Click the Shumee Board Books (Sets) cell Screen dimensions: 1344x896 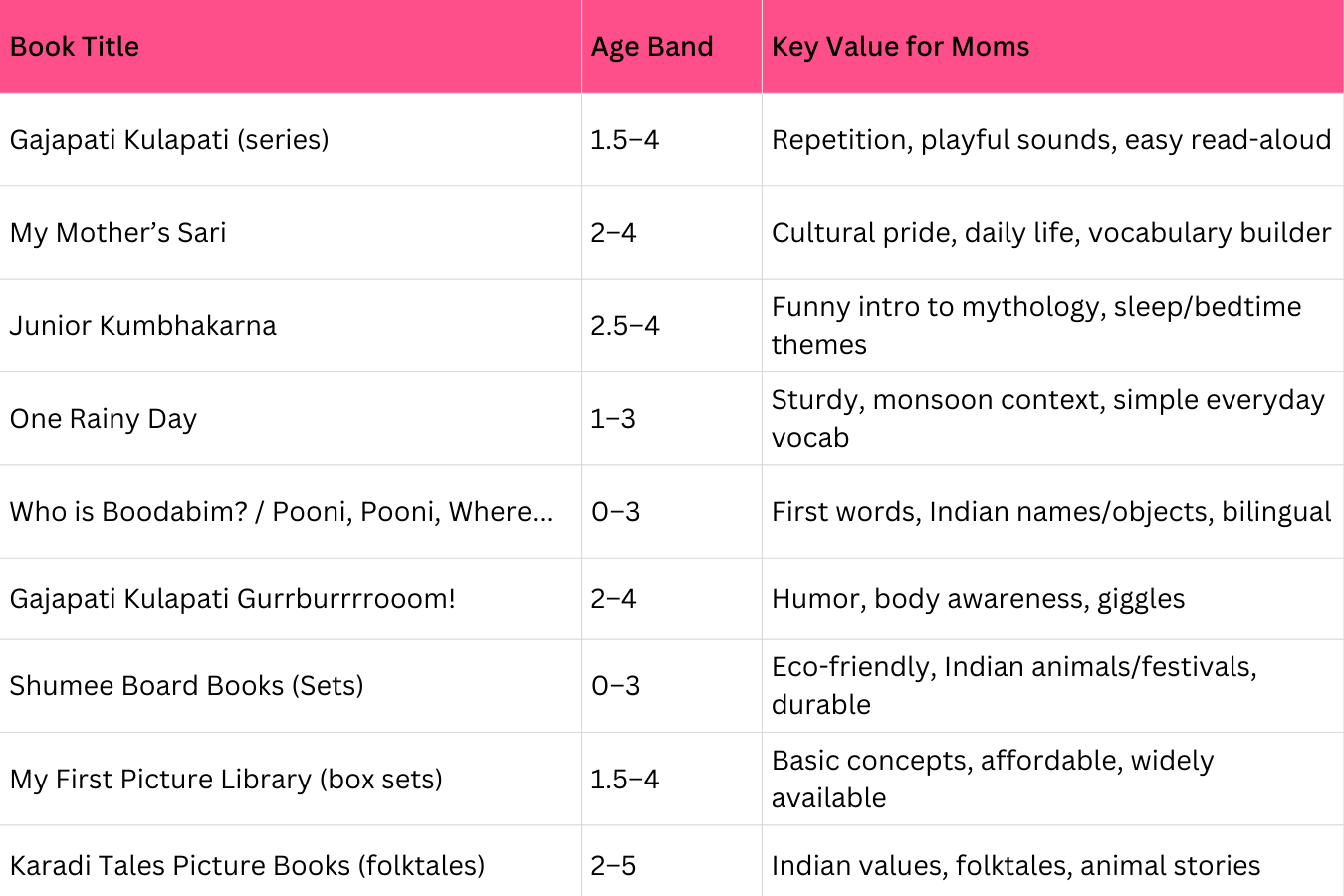pyautogui.click(x=187, y=686)
